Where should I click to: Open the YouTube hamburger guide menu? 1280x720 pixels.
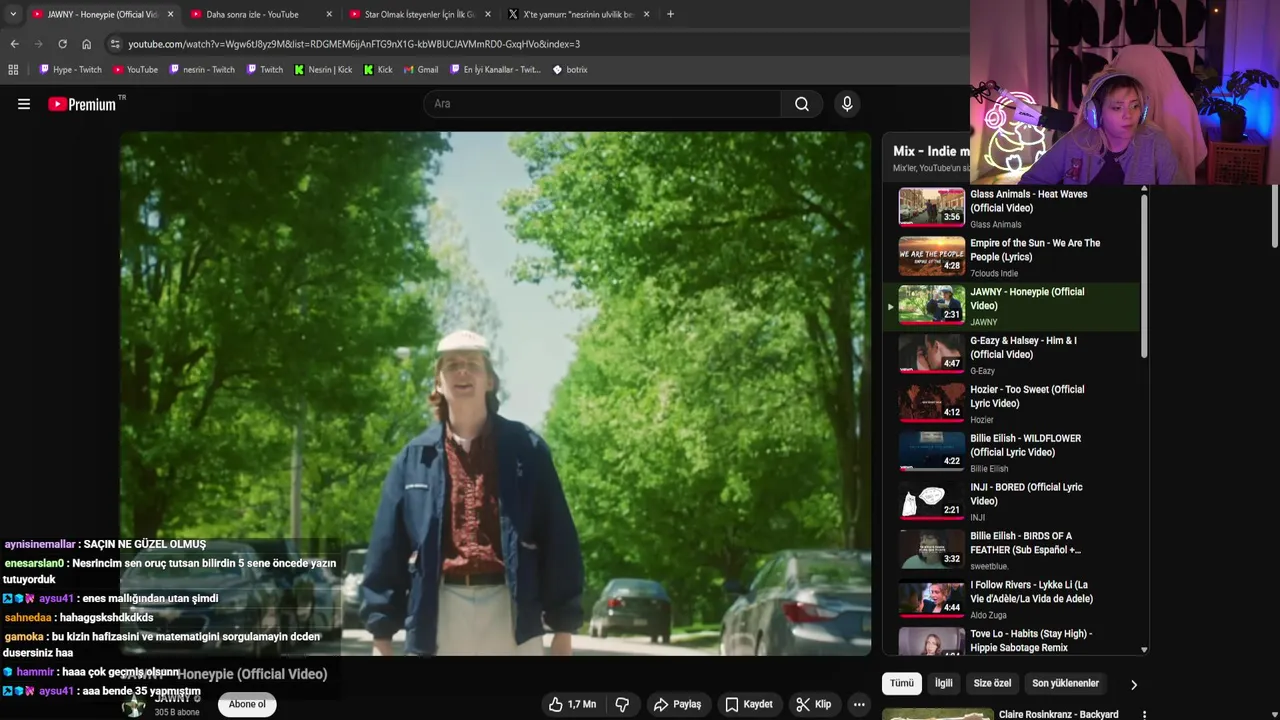click(x=24, y=104)
